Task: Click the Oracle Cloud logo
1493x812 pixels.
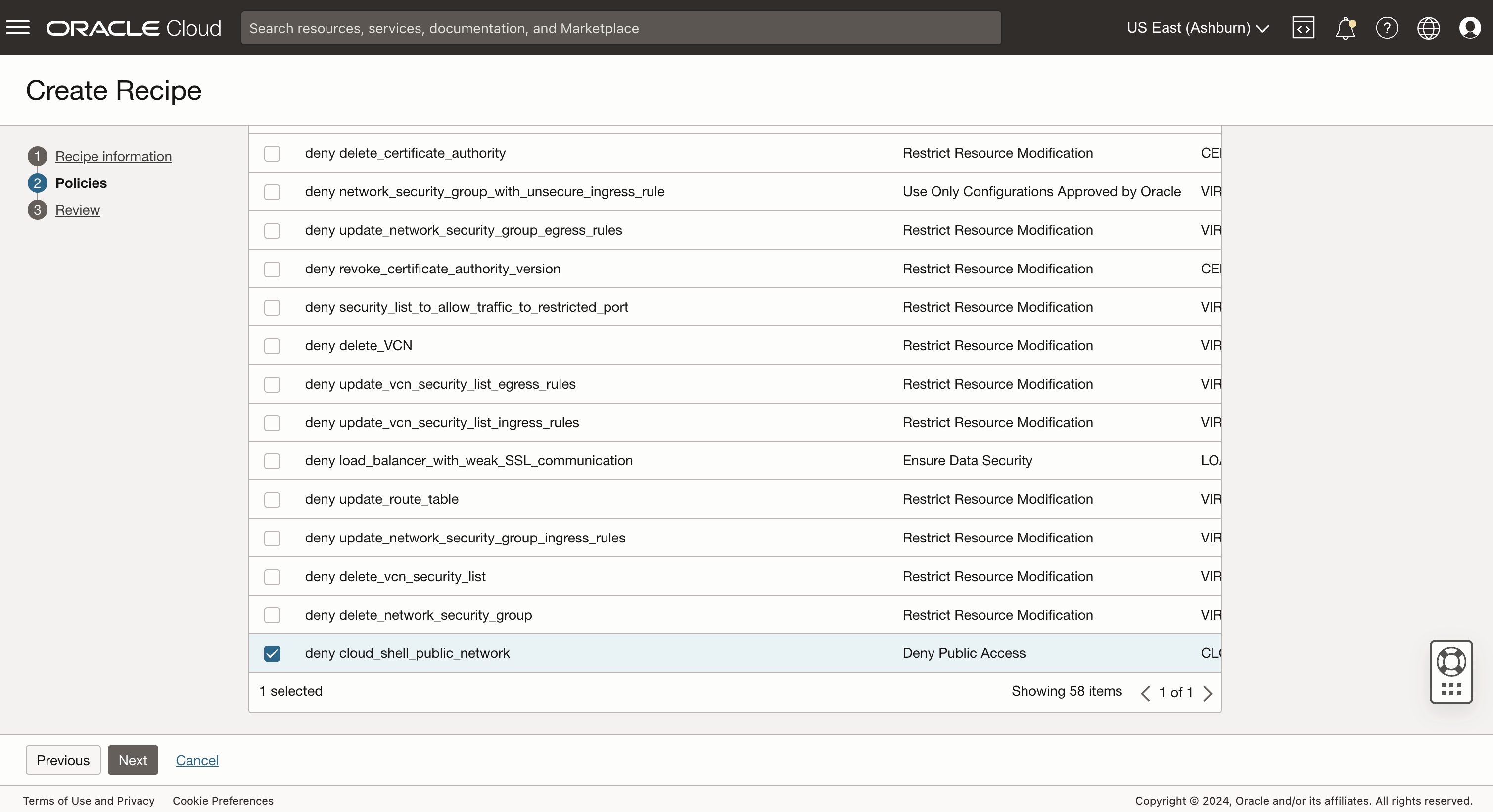Action: pyautogui.click(x=134, y=28)
